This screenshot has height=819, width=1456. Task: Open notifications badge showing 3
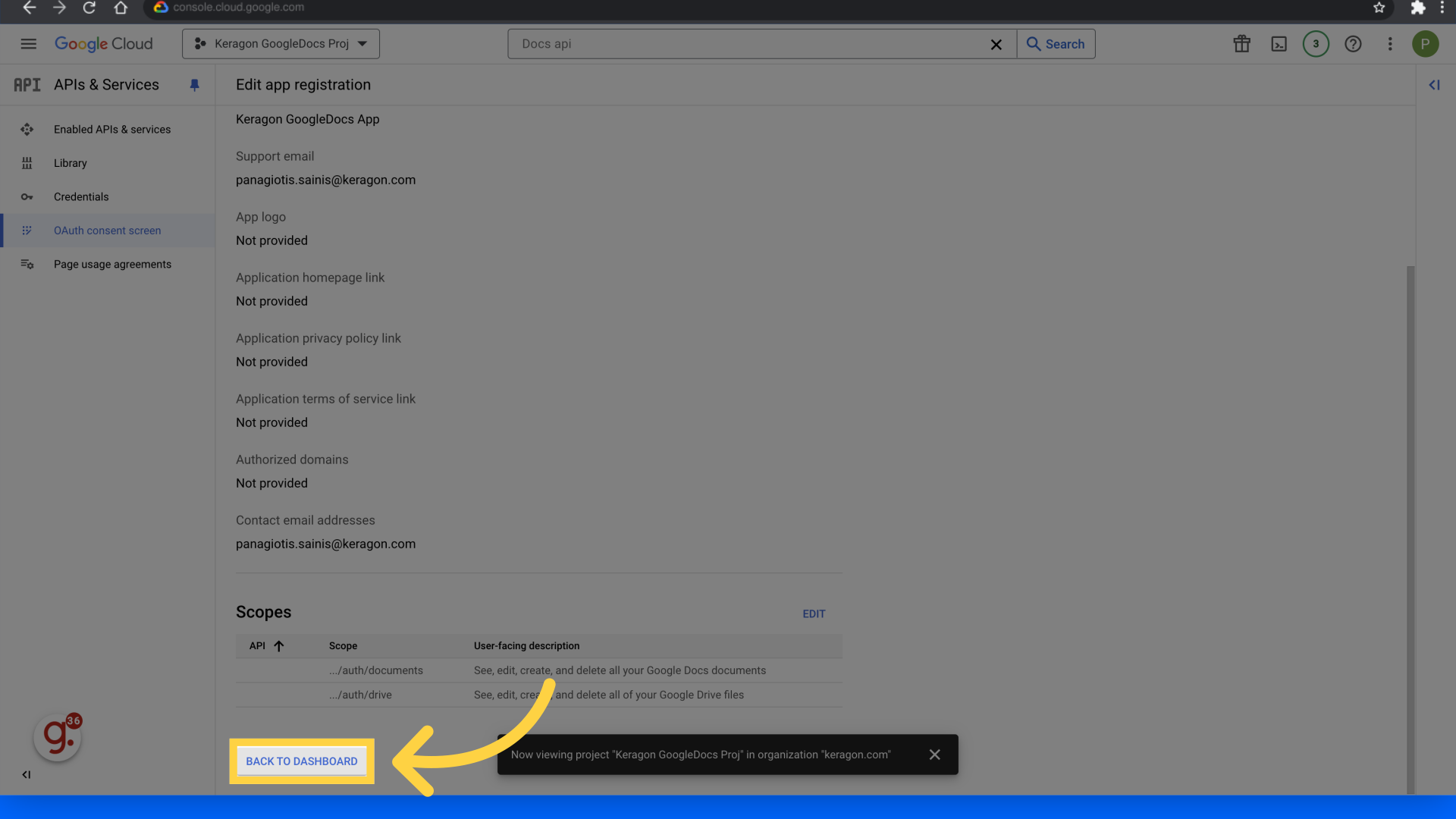coord(1316,44)
